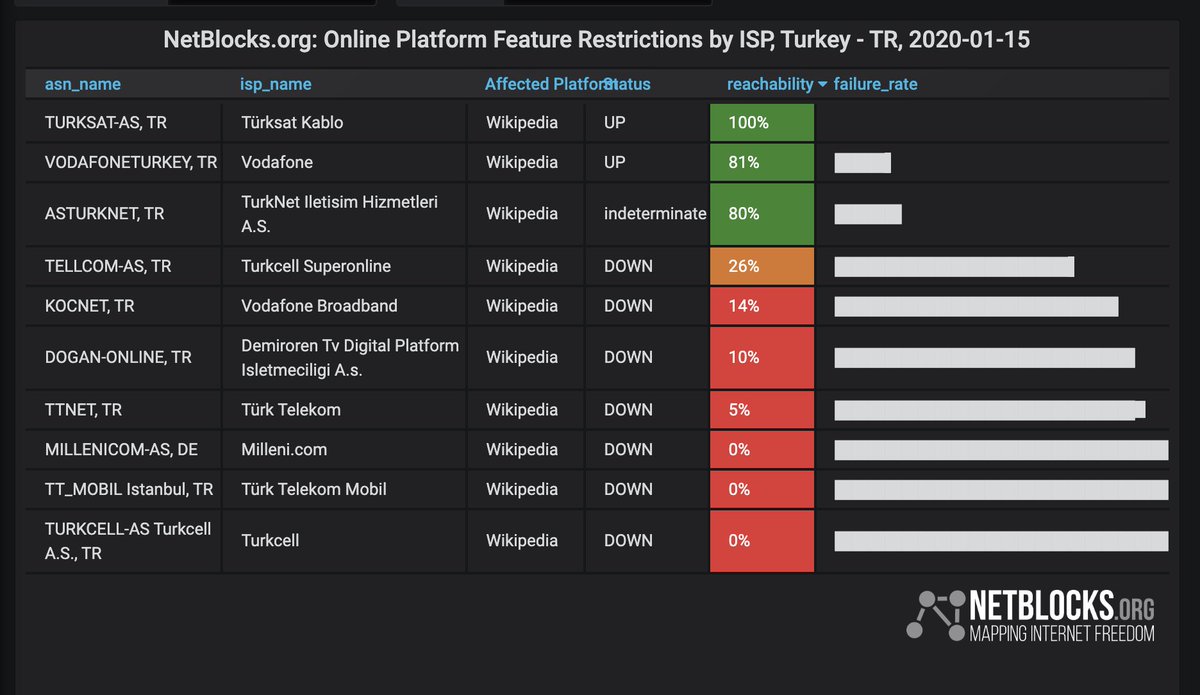1200x695 pixels.
Task: Click the 100% reachability cell
Action: pyautogui.click(x=763, y=122)
